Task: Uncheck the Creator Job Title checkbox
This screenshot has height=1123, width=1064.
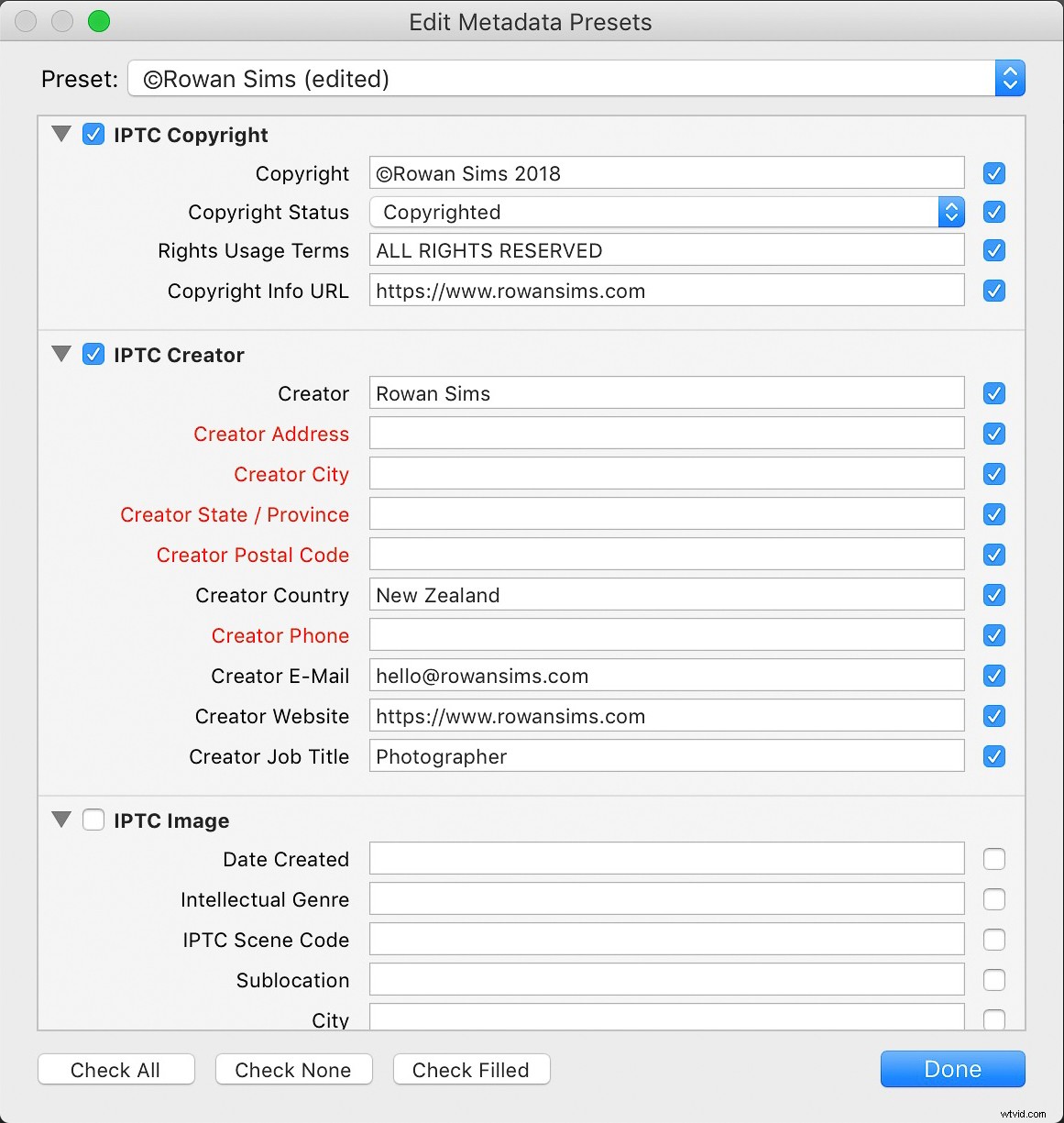Action: pos(994,756)
